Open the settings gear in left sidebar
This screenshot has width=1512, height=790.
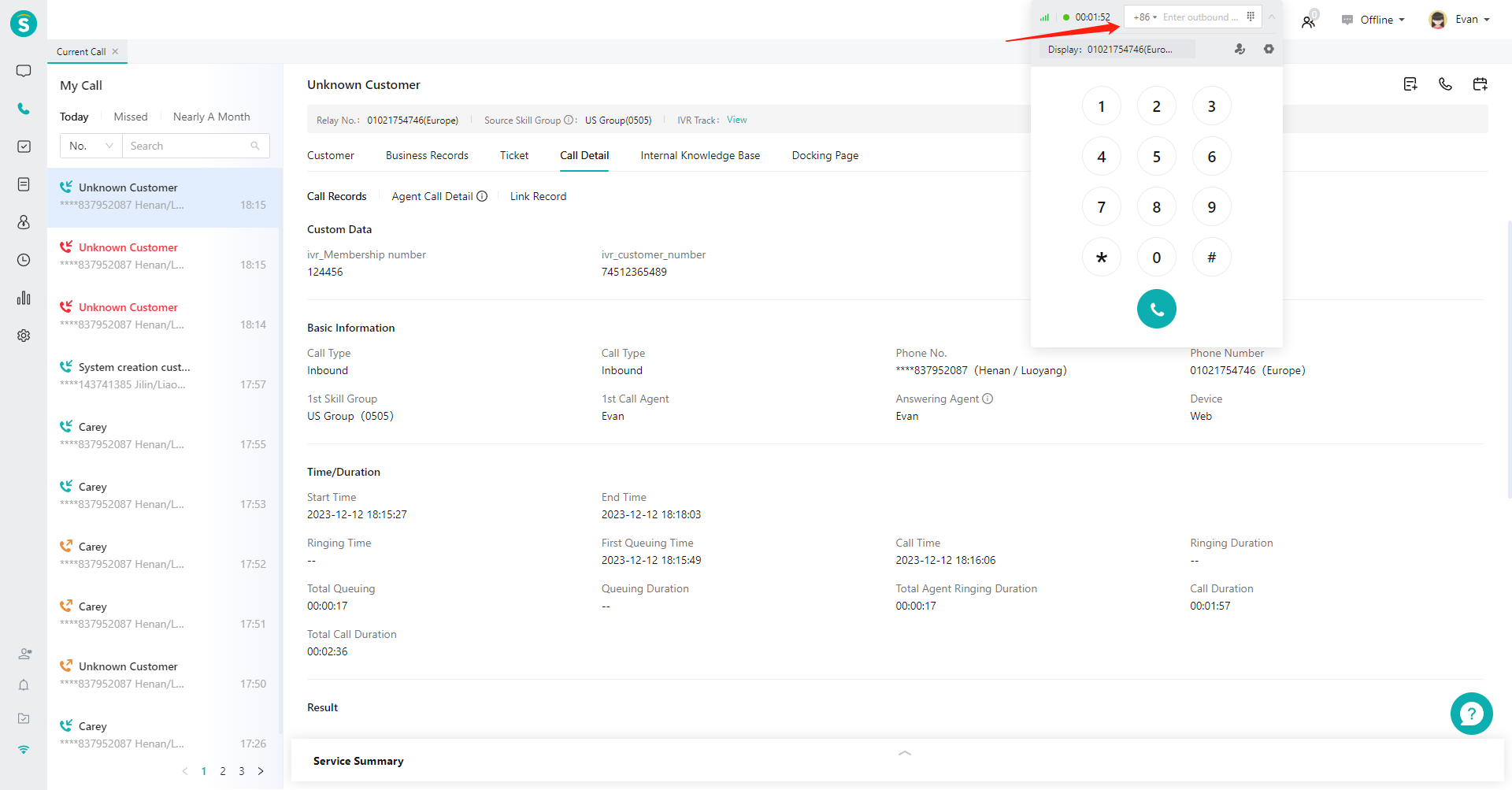click(24, 336)
